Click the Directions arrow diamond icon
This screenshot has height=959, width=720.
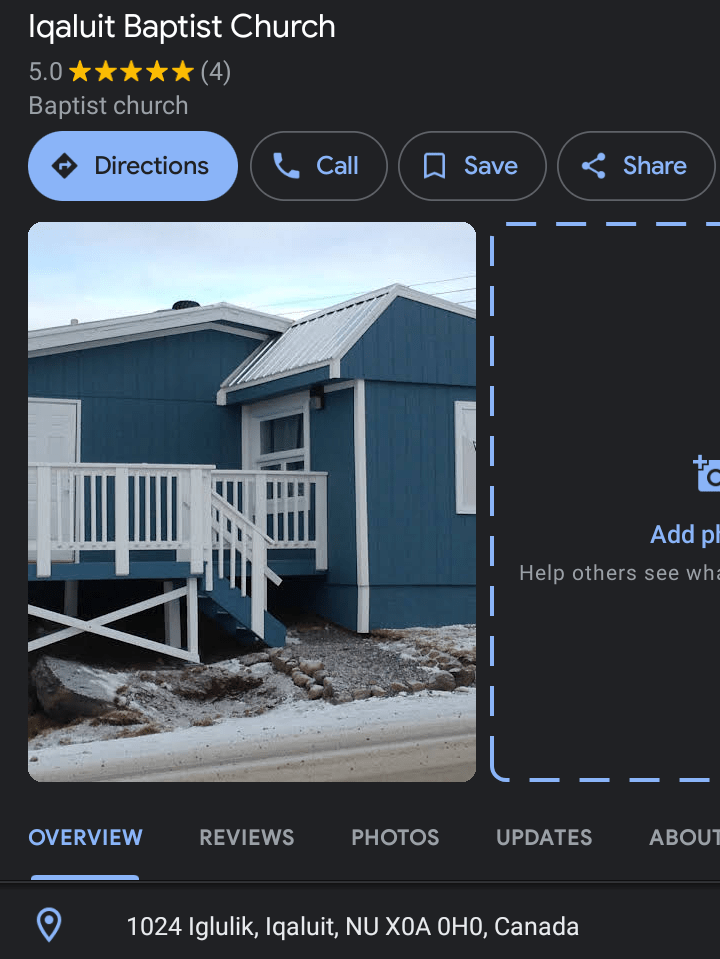[x=64, y=166]
